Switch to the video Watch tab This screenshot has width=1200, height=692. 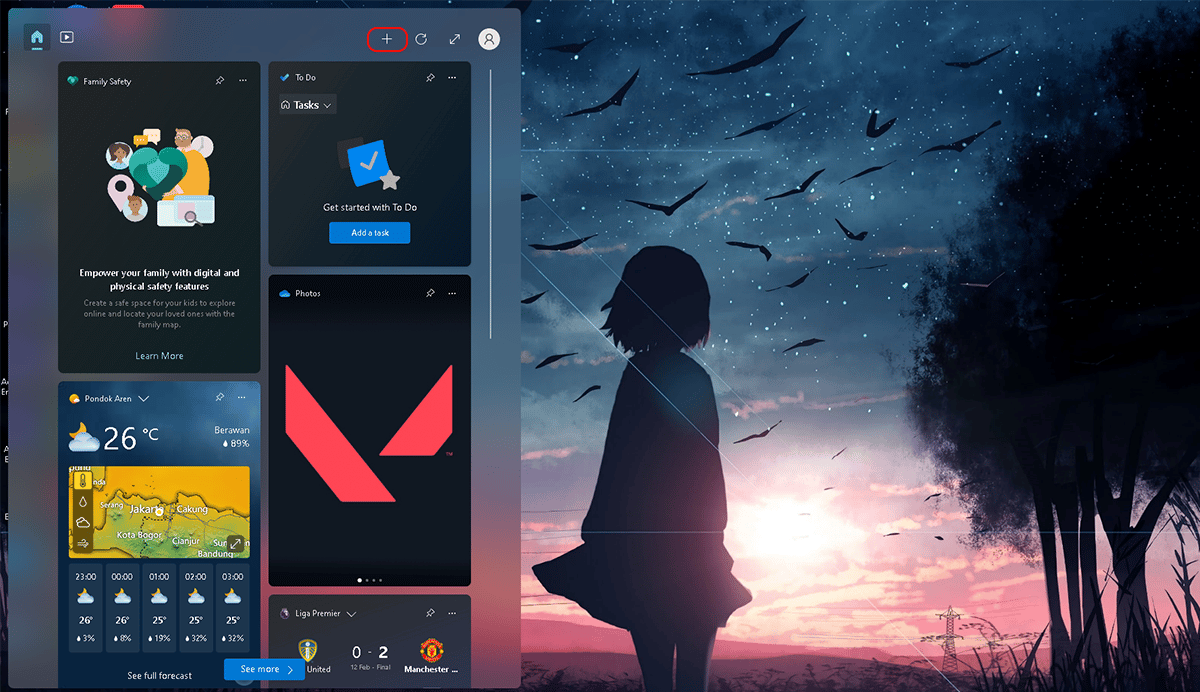[x=66, y=38]
